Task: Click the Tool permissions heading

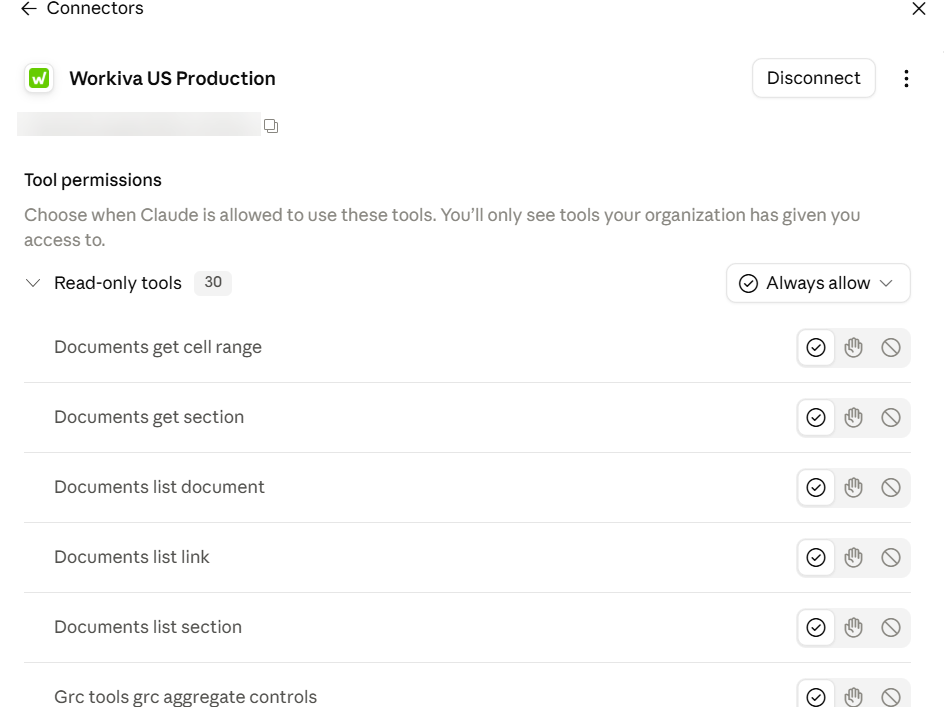Action: click(93, 180)
